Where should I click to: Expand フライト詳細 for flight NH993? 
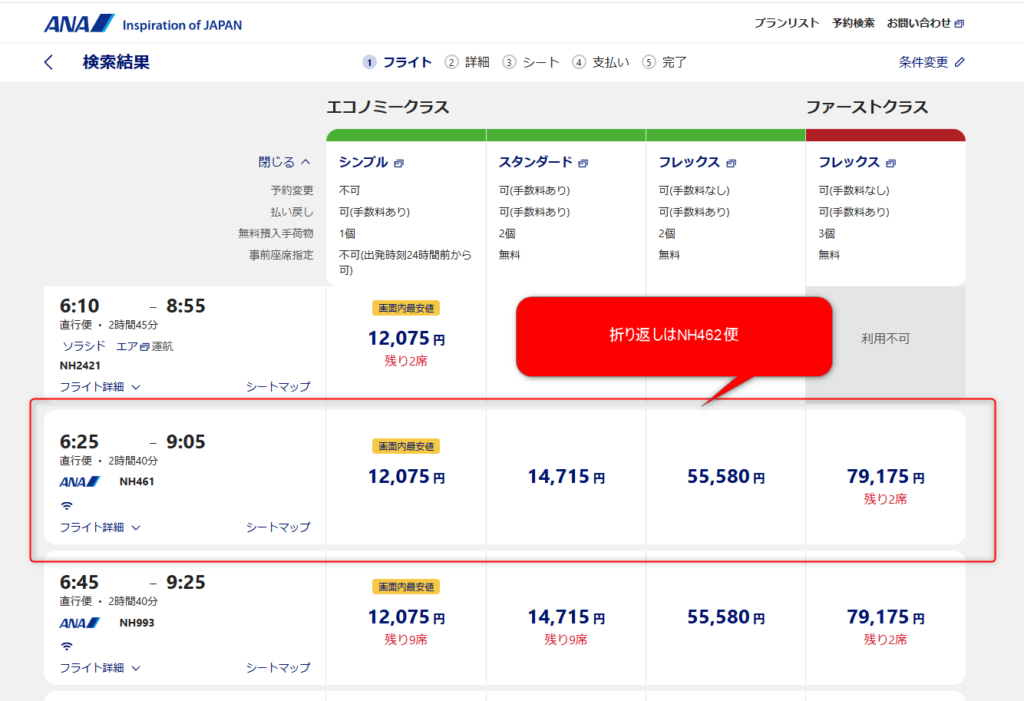(100, 667)
